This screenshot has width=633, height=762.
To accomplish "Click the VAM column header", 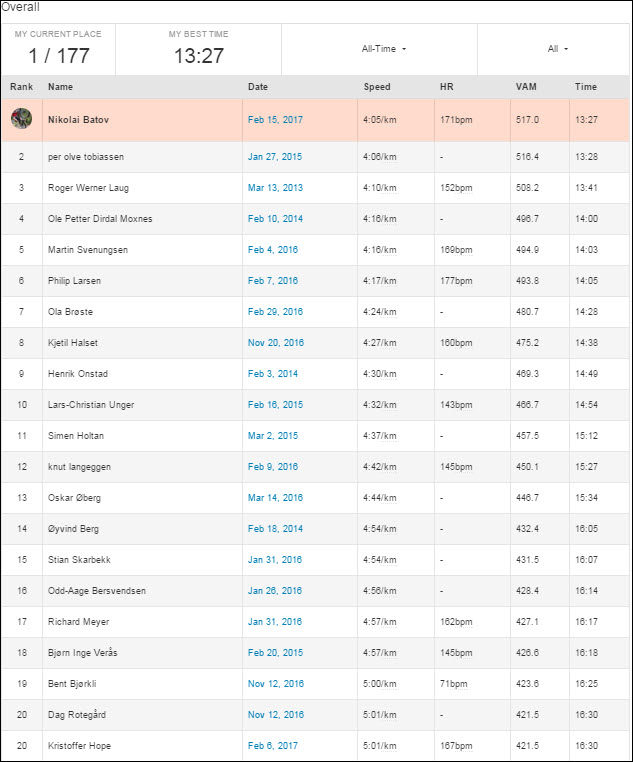I will [x=526, y=87].
